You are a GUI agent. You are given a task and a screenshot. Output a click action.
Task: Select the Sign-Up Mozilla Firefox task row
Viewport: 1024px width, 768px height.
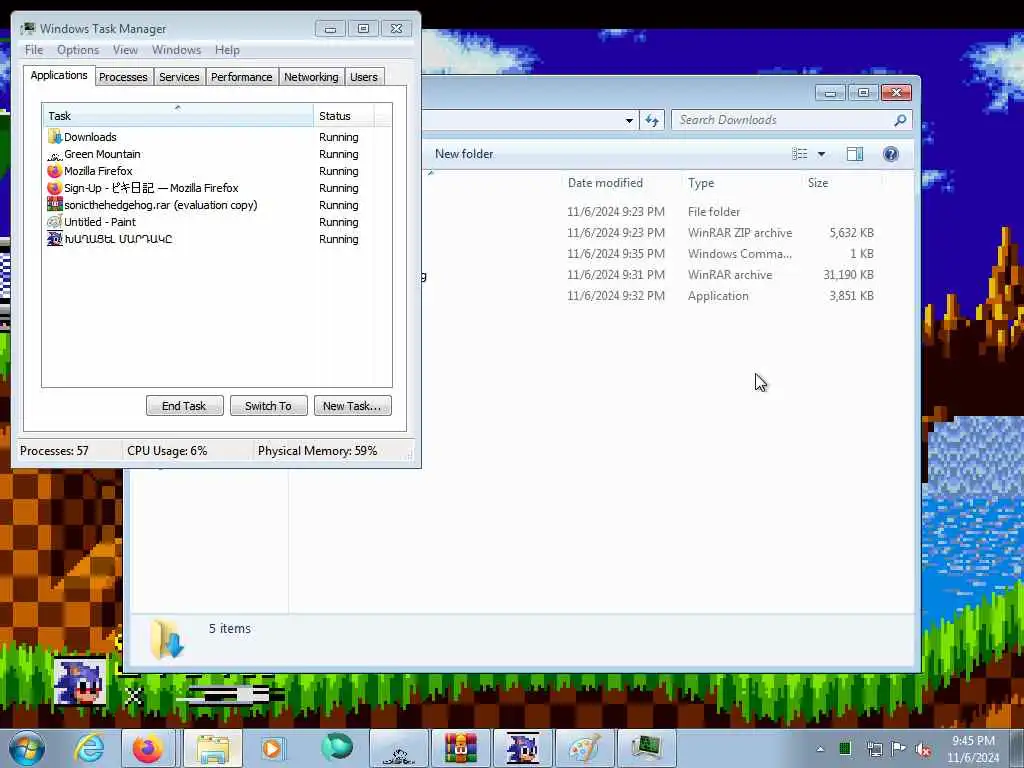tap(217, 188)
